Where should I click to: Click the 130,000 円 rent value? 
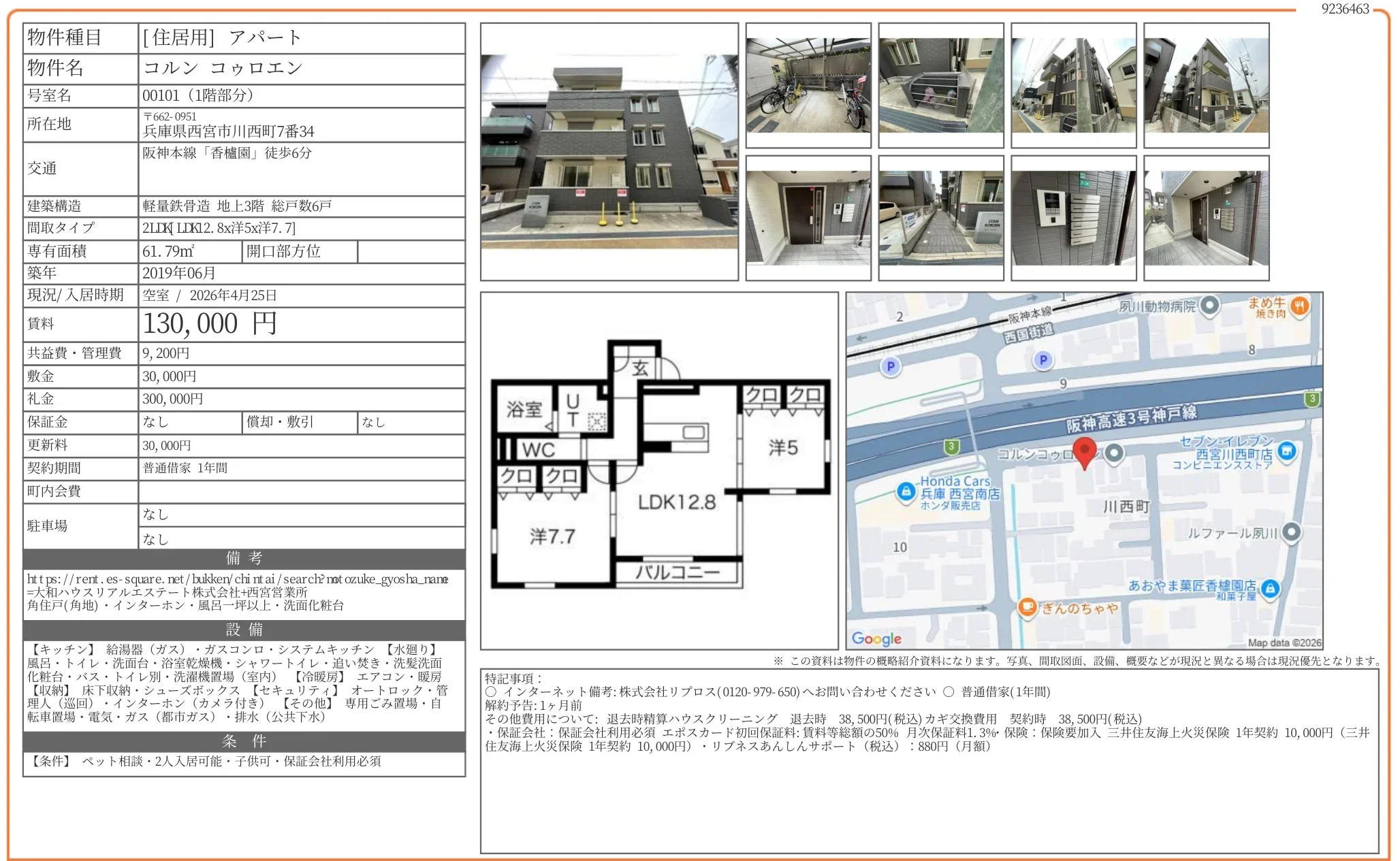pyautogui.click(x=210, y=324)
